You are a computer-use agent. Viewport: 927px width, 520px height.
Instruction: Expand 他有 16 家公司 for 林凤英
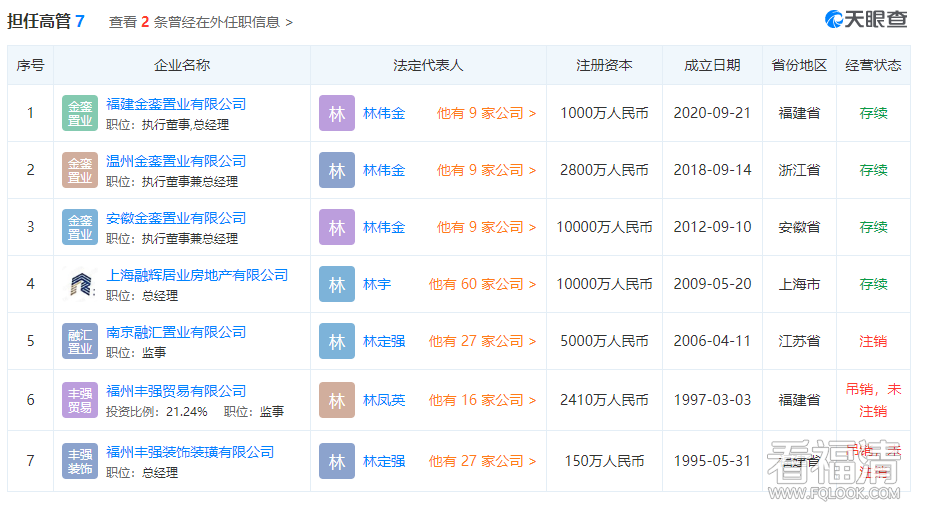[482, 400]
